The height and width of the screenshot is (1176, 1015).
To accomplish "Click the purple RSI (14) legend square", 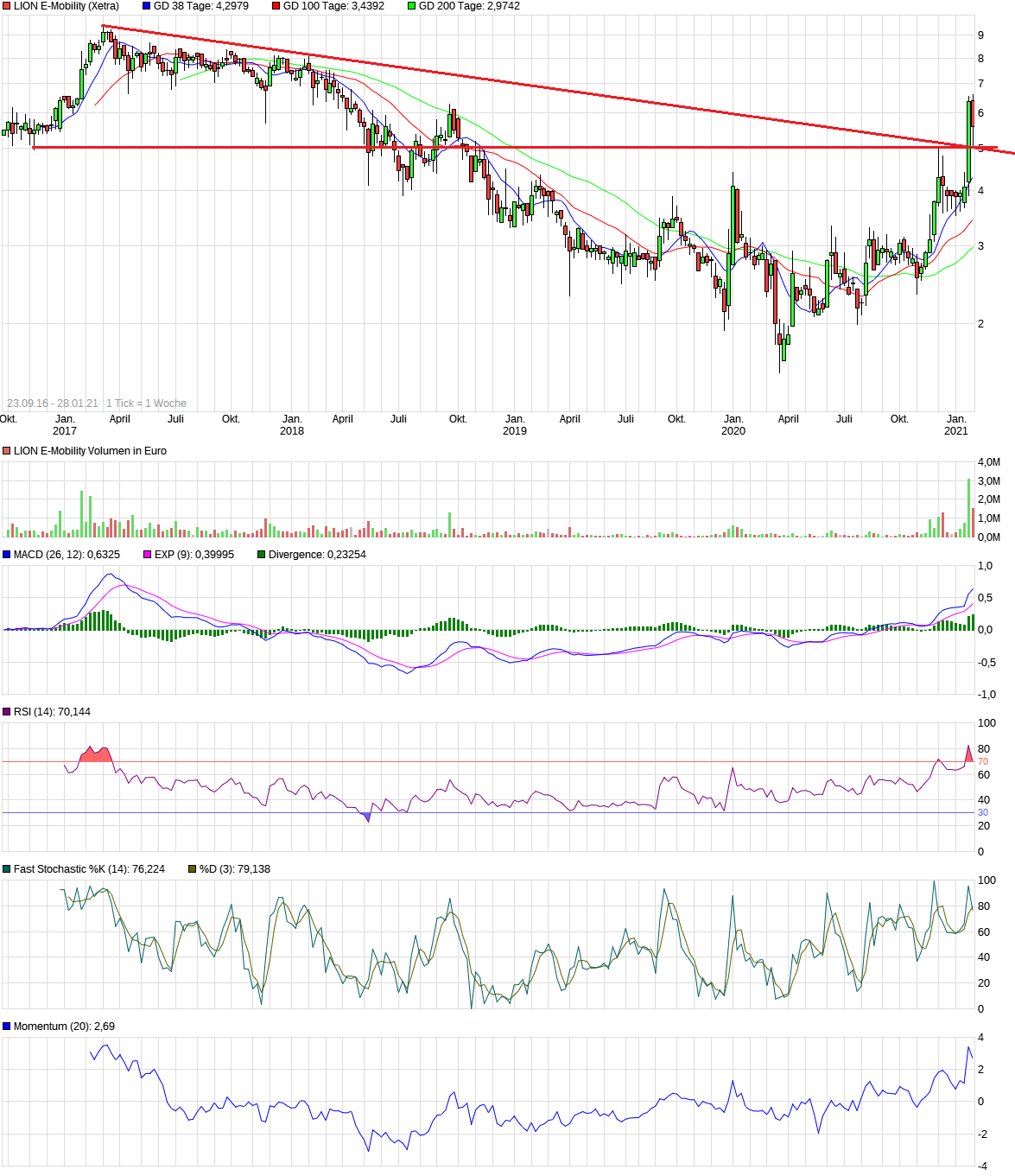I will click(7, 712).
